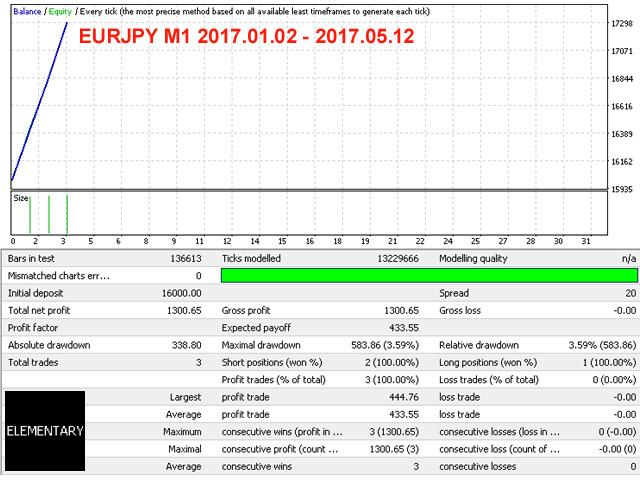The image size is (640, 480).
Task: Click Bars in test value 136613
Action: (186, 258)
